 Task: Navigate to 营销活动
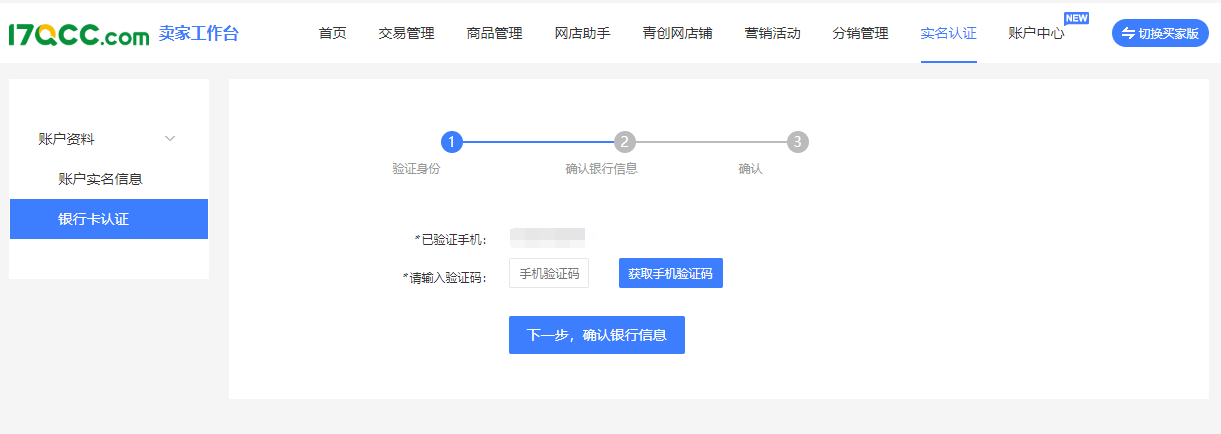point(772,34)
